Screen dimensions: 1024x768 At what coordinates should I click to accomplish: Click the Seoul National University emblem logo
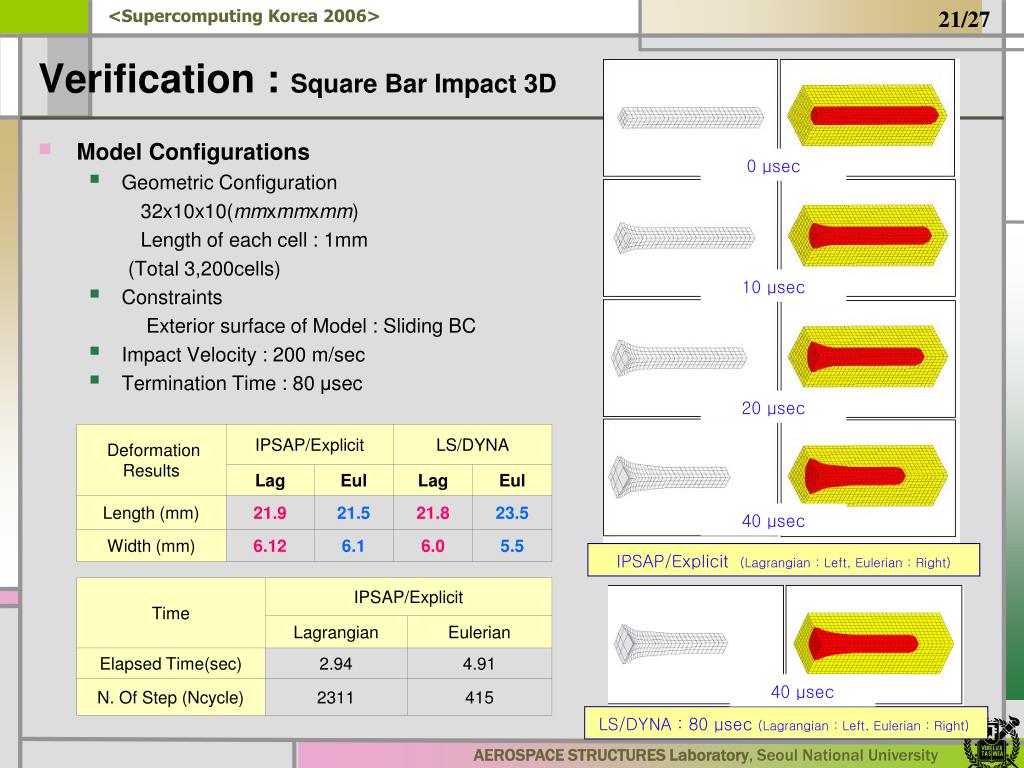click(993, 744)
